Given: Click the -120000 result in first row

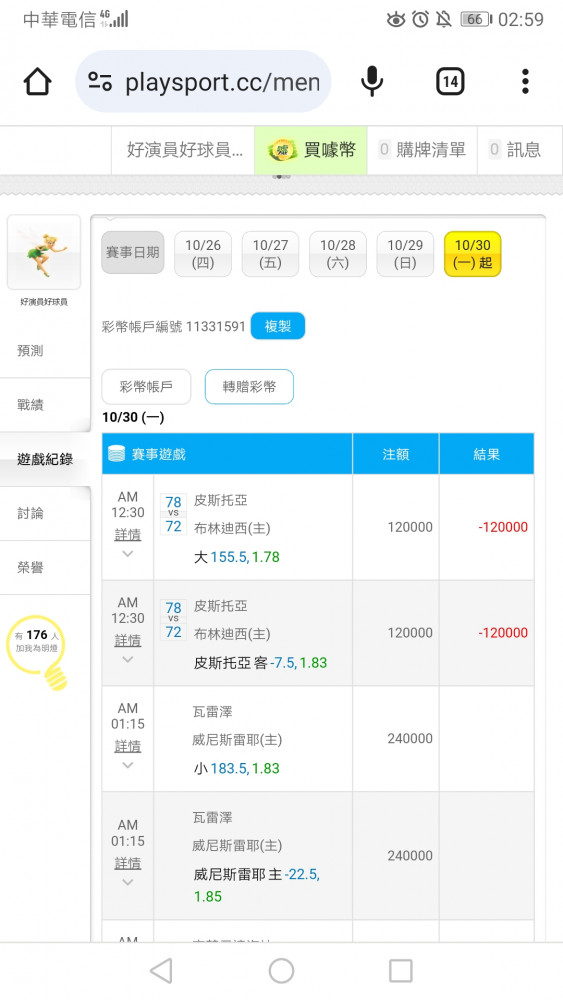Looking at the screenshot, I should pyautogui.click(x=503, y=527).
